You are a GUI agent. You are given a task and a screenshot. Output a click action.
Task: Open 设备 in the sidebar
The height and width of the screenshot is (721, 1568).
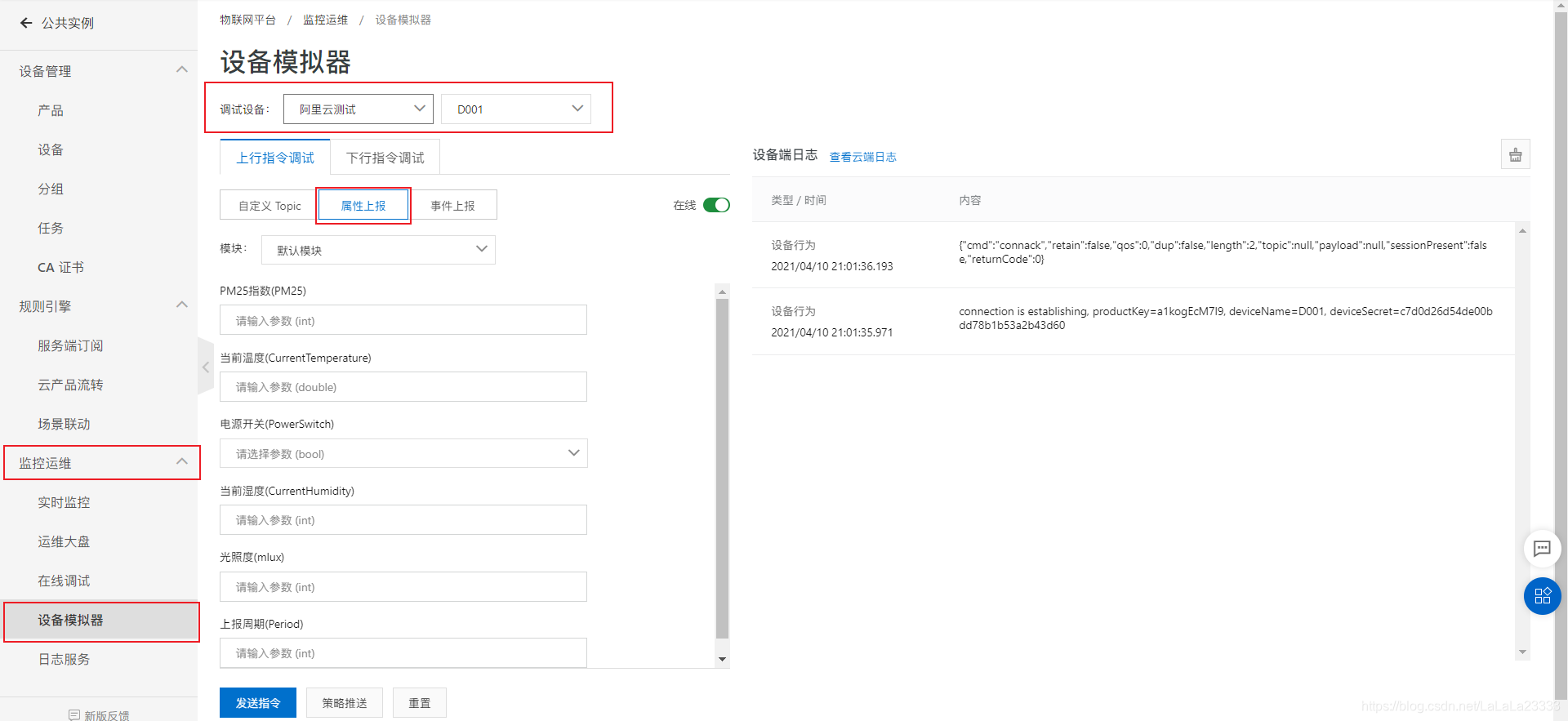(x=51, y=149)
